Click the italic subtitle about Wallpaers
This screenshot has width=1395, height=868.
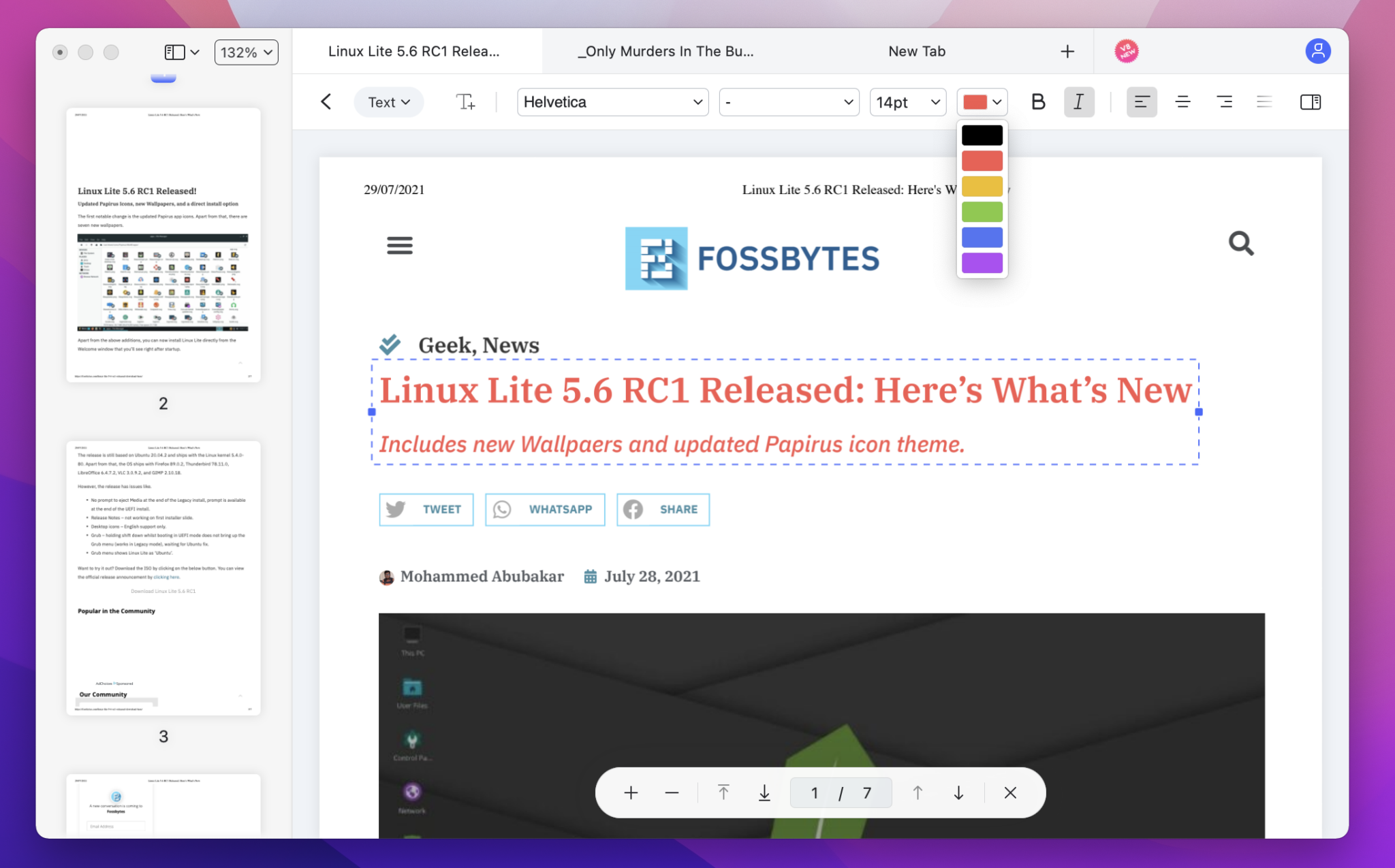click(672, 445)
